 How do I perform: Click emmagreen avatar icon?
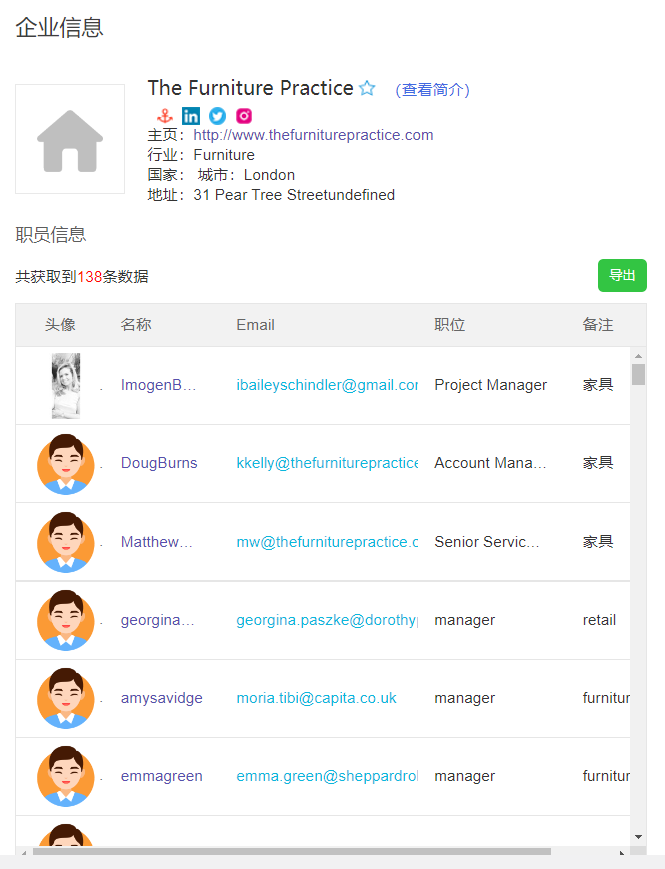point(65,776)
